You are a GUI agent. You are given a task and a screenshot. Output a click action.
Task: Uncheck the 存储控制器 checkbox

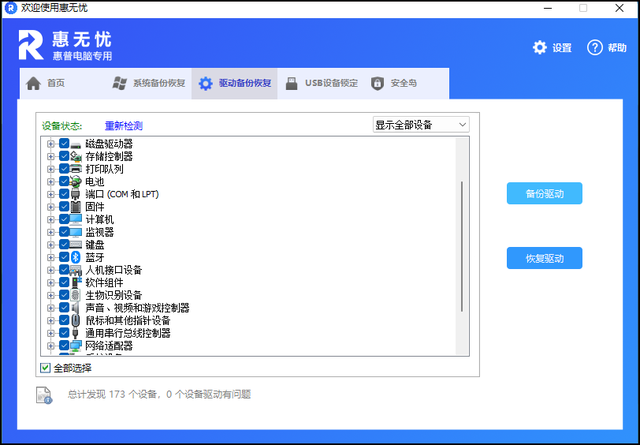64,156
